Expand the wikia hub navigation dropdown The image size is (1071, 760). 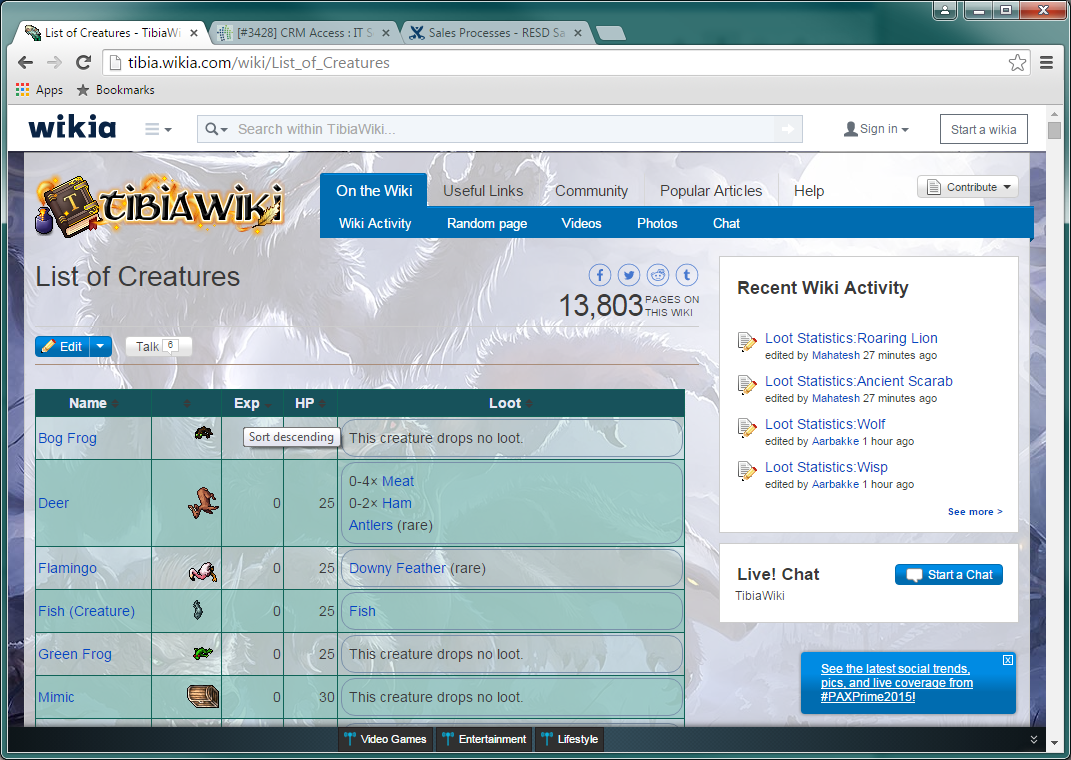coord(158,129)
